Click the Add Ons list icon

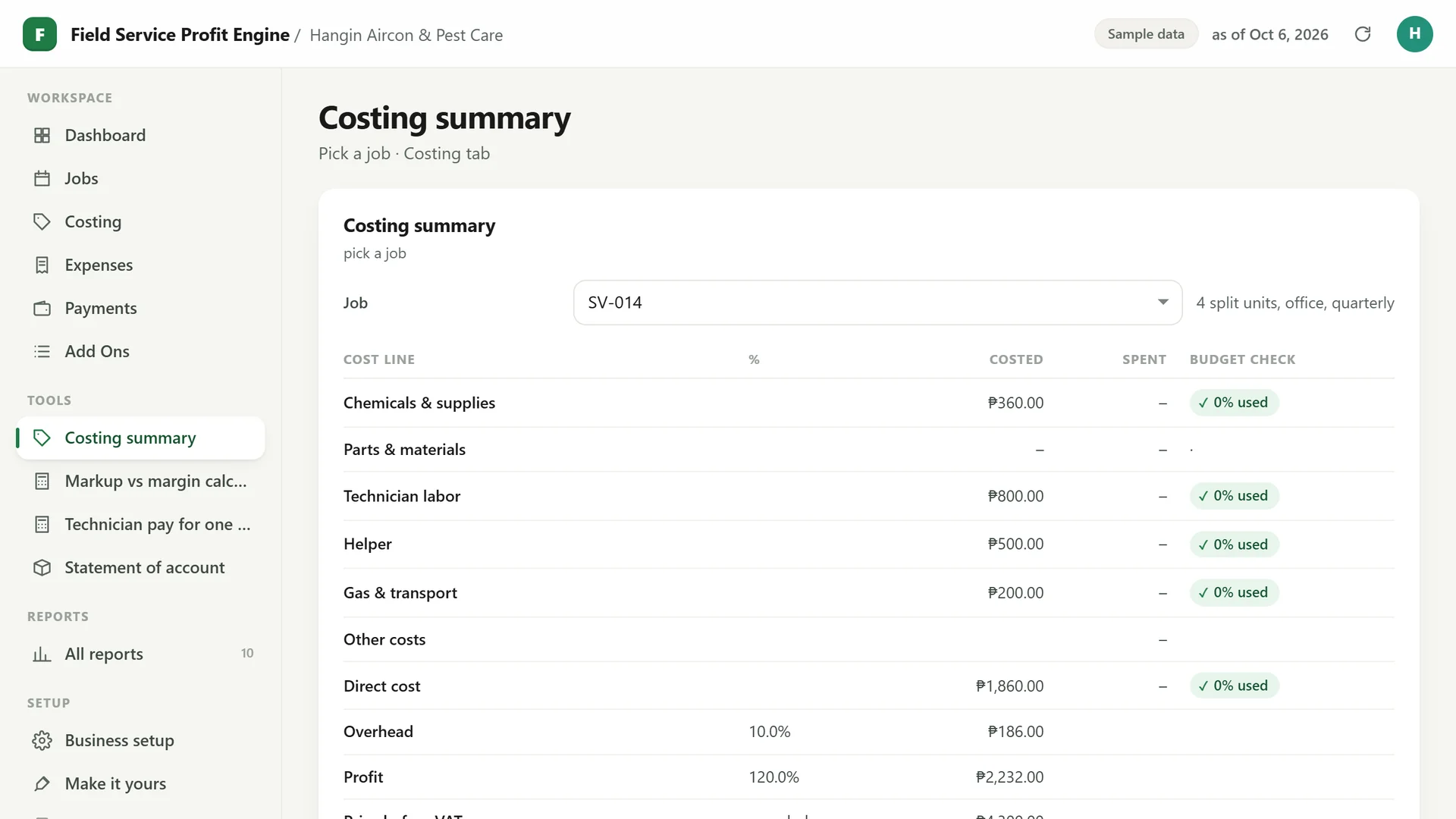pos(42,351)
